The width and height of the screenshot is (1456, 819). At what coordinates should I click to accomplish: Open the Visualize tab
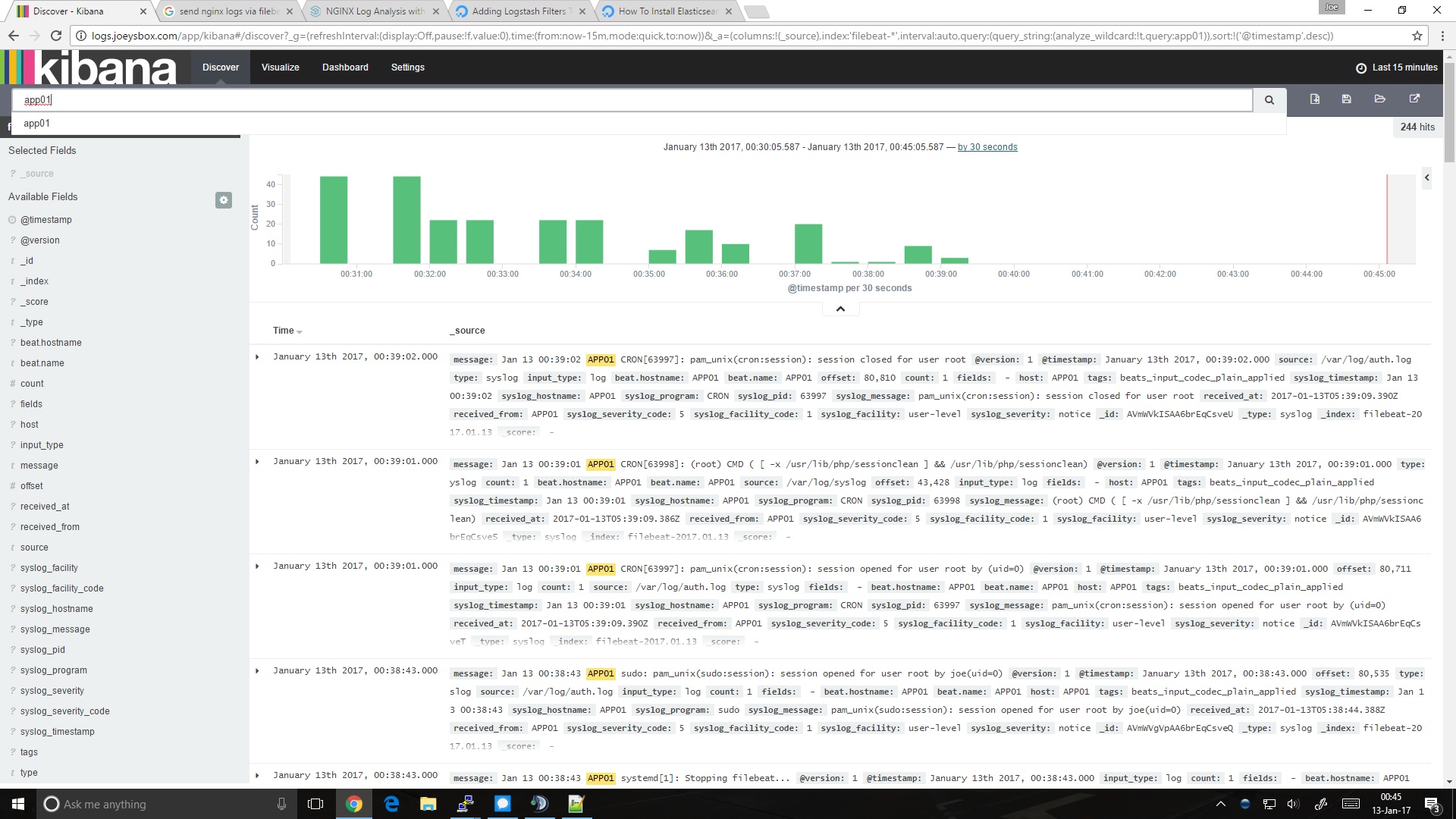[280, 67]
